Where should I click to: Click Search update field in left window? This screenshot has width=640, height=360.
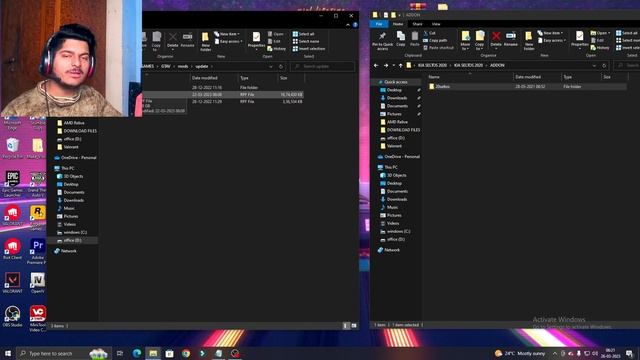(322, 66)
